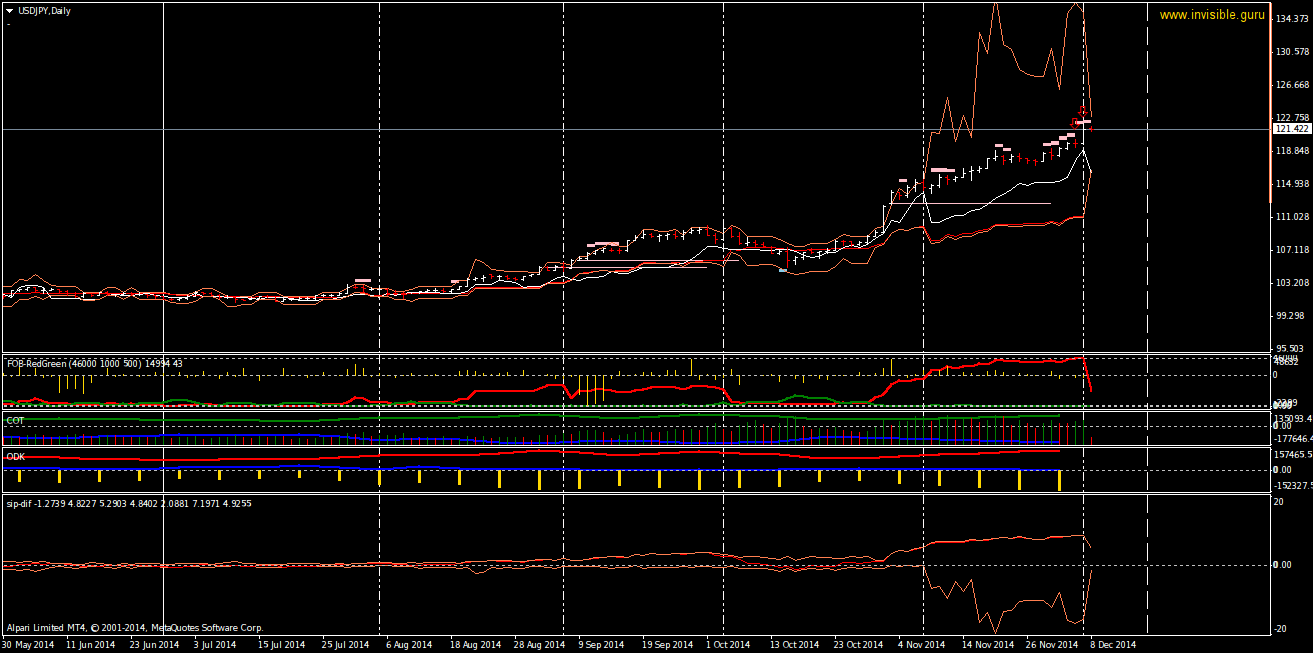The width and height of the screenshot is (1313, 653).
Task: Click the 134.373 price scale label
Action: point(1291,19)
